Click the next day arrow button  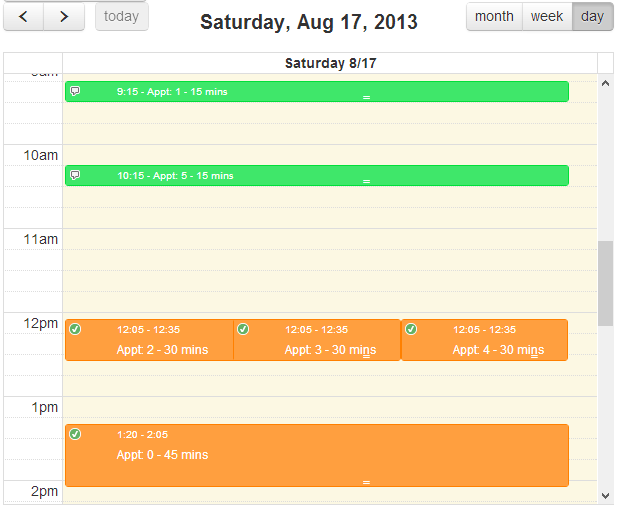(x=65, y=17)
